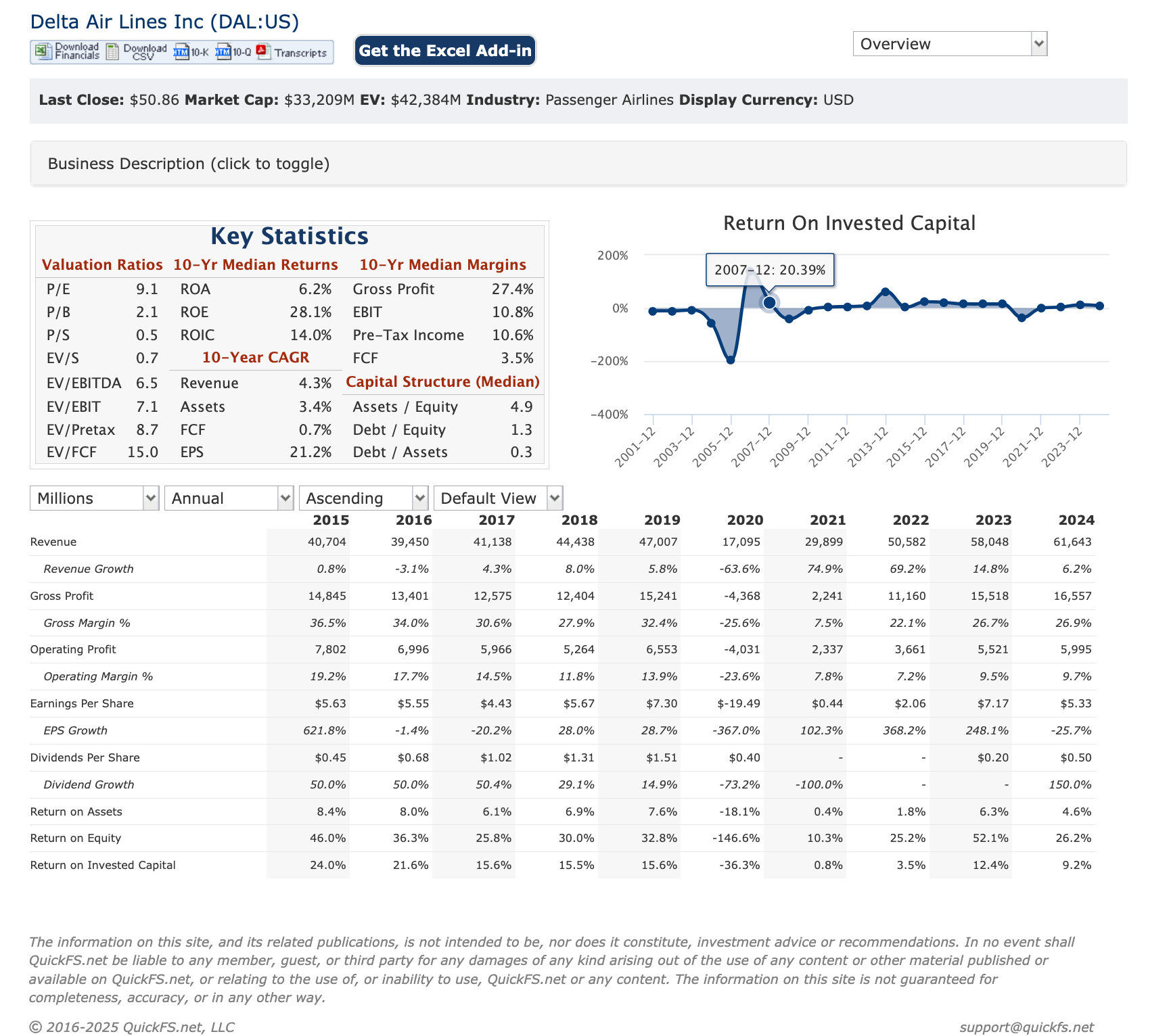
Task: Click the 2024 Dividend Growth value 150.0%
Action: (1069, 784)
